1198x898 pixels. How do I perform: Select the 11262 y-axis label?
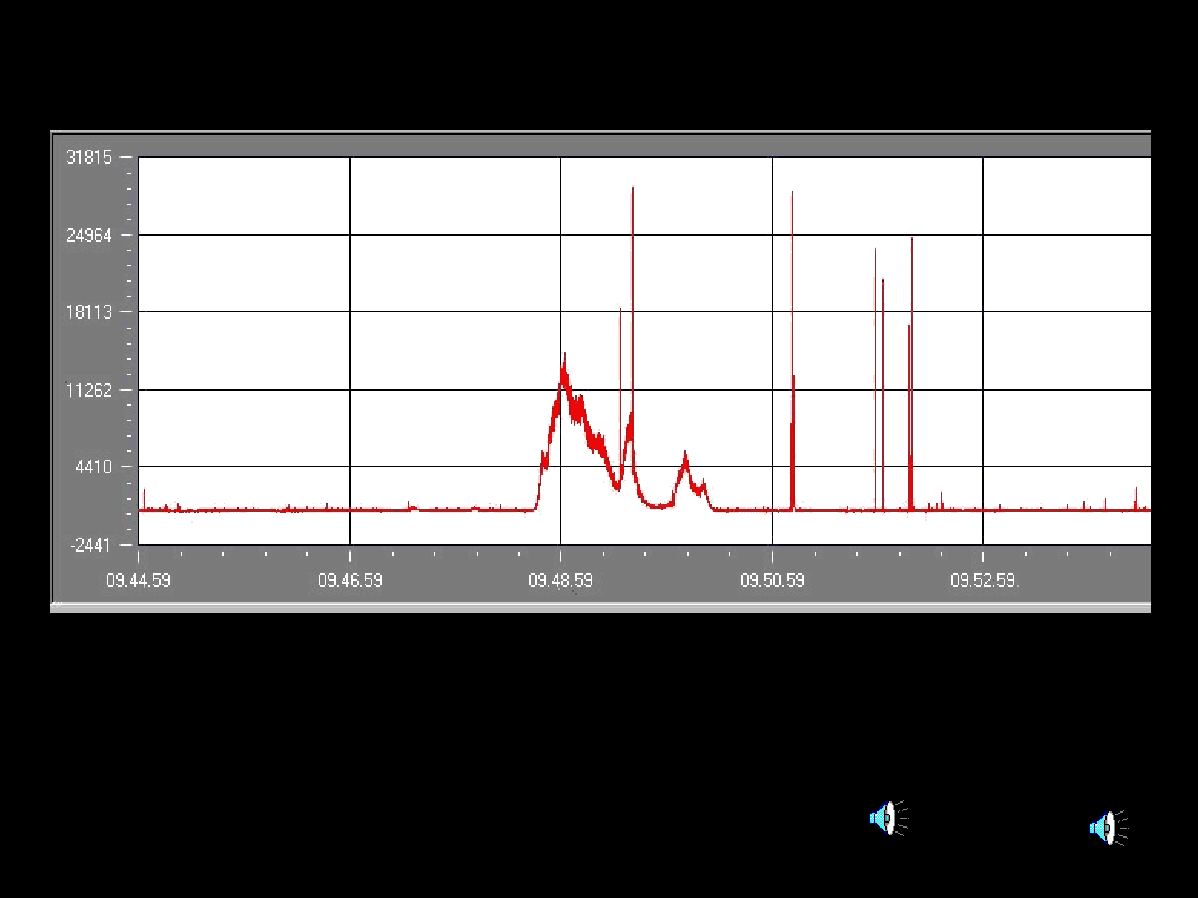(89, 390)
